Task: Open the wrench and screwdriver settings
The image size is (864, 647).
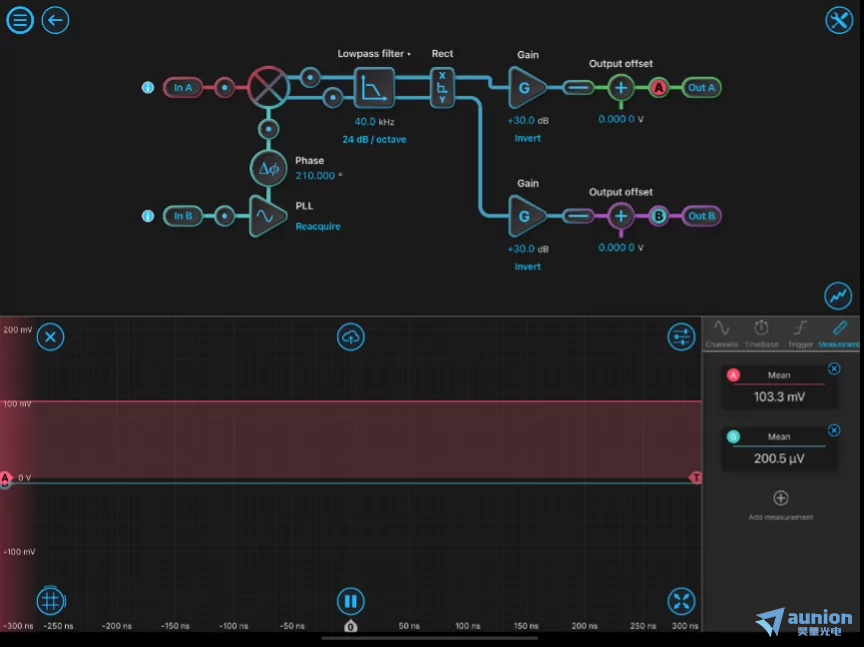Action: pos(838,20)
